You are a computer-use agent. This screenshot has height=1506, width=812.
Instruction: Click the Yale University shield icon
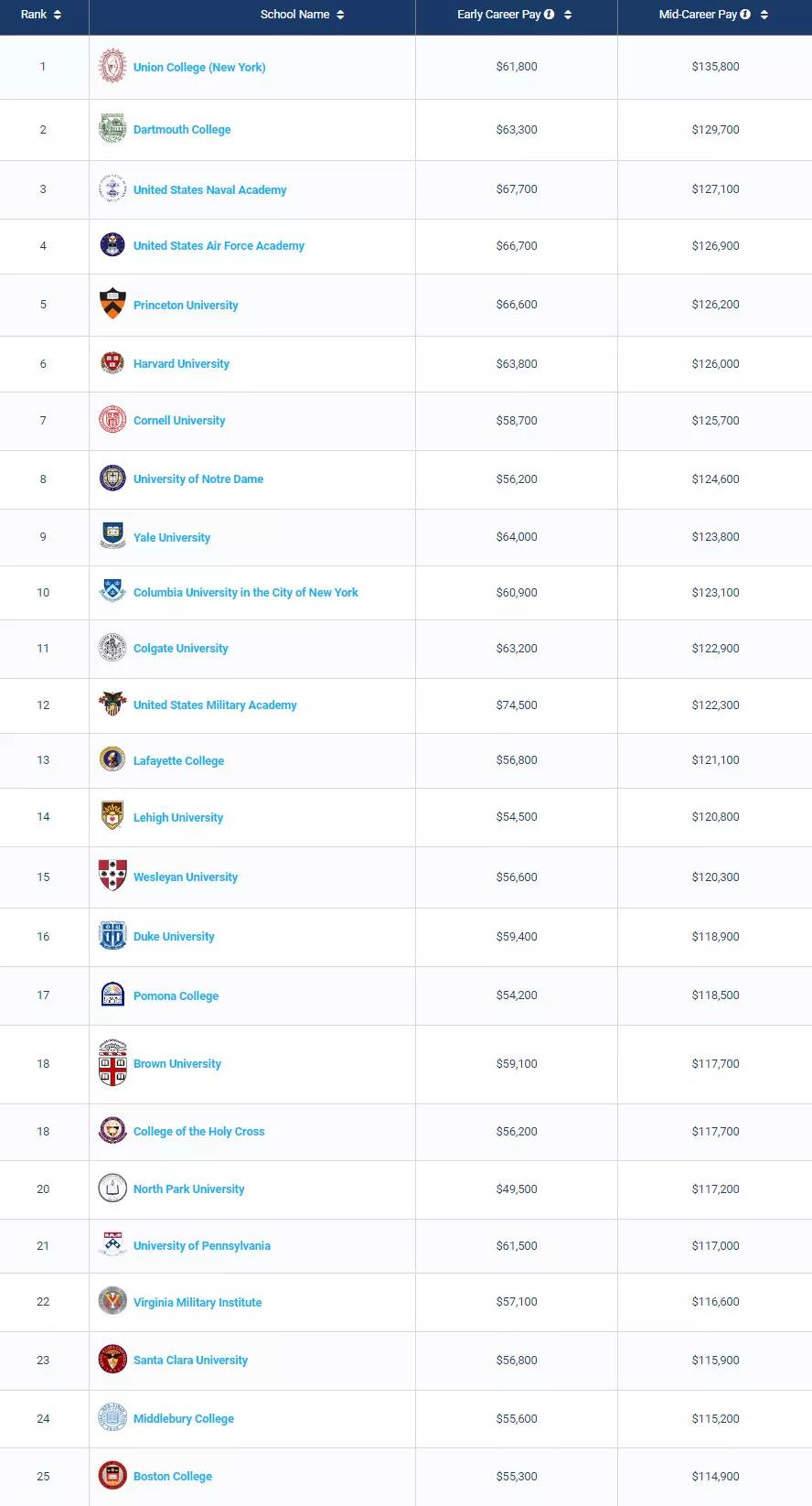pos(112,536)
